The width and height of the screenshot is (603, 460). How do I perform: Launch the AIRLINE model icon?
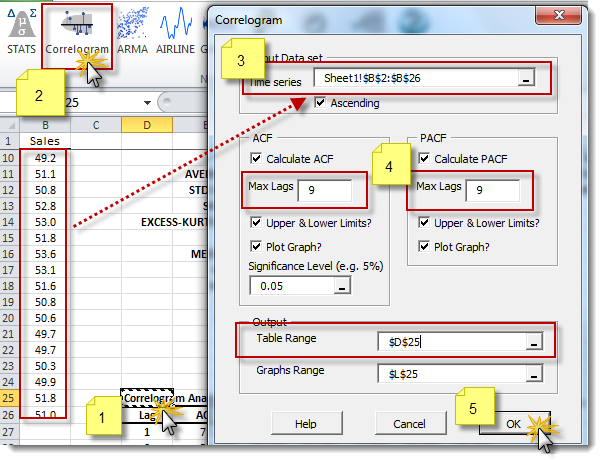[176, 31]
